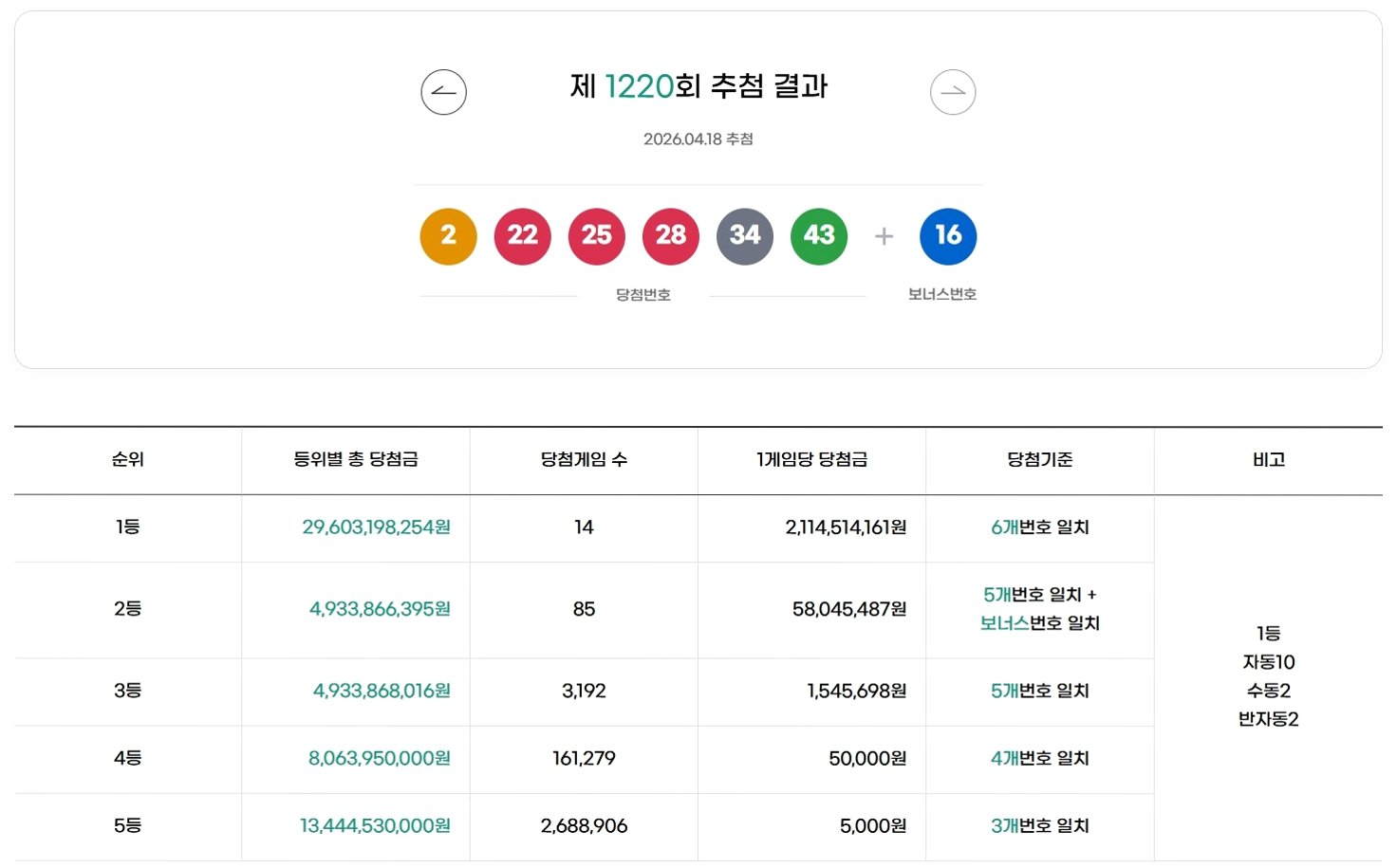The image size is (1397, 868).
Task: Click the blue bonus ball 16
Action: (x=948, y=236)
